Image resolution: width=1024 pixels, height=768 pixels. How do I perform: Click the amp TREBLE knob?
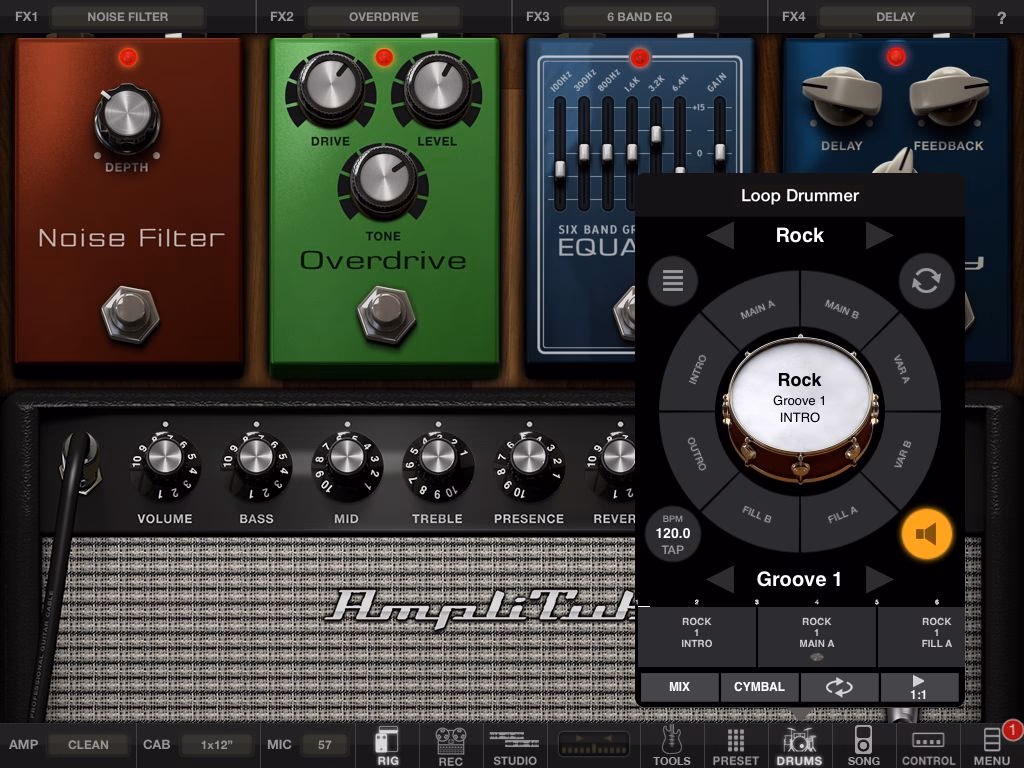438,456
